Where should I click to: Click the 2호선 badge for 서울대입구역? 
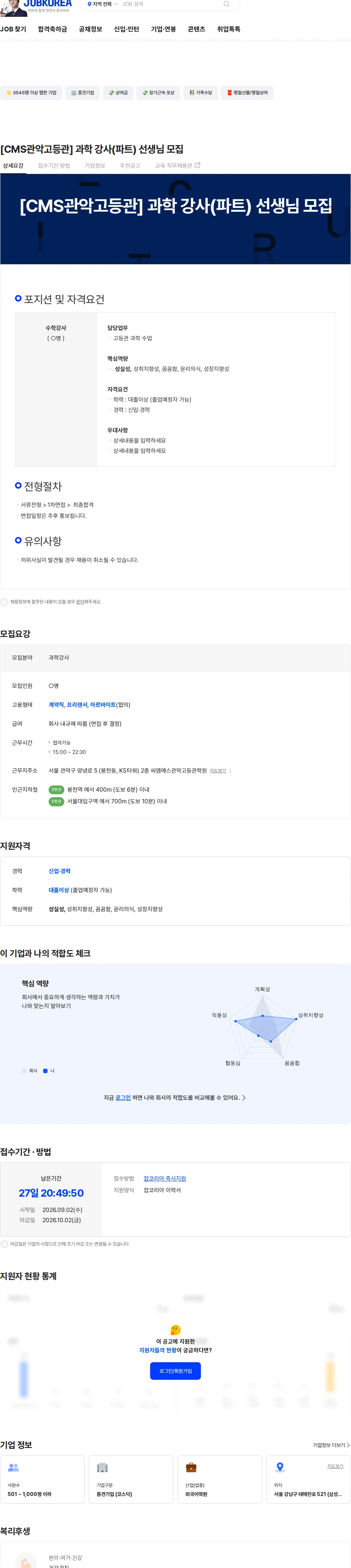coord(56,801)
